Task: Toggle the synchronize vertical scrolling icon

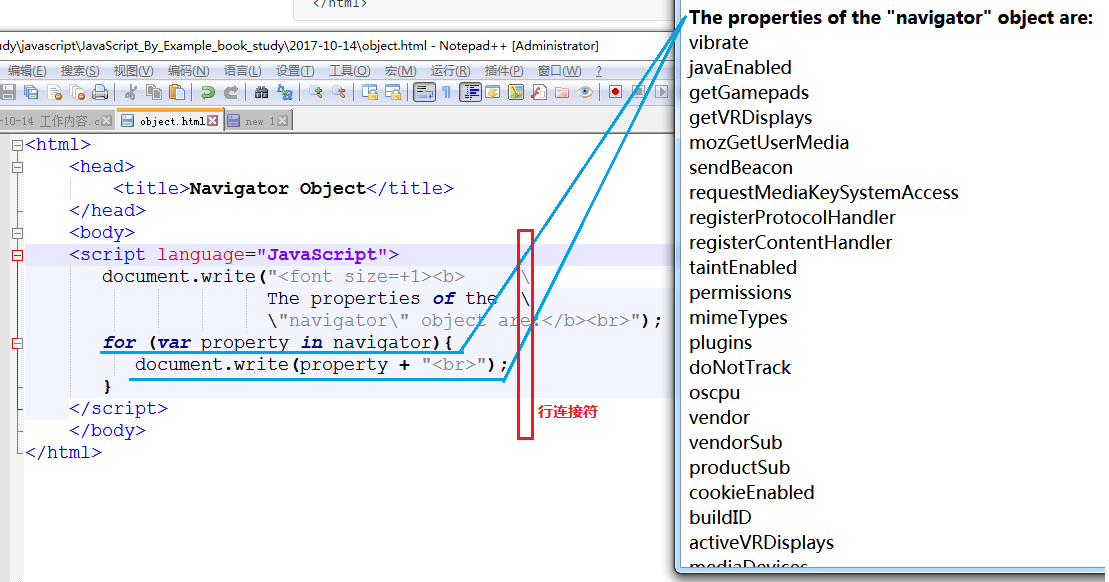Action: pyautogui.click(x=371, y=92)
